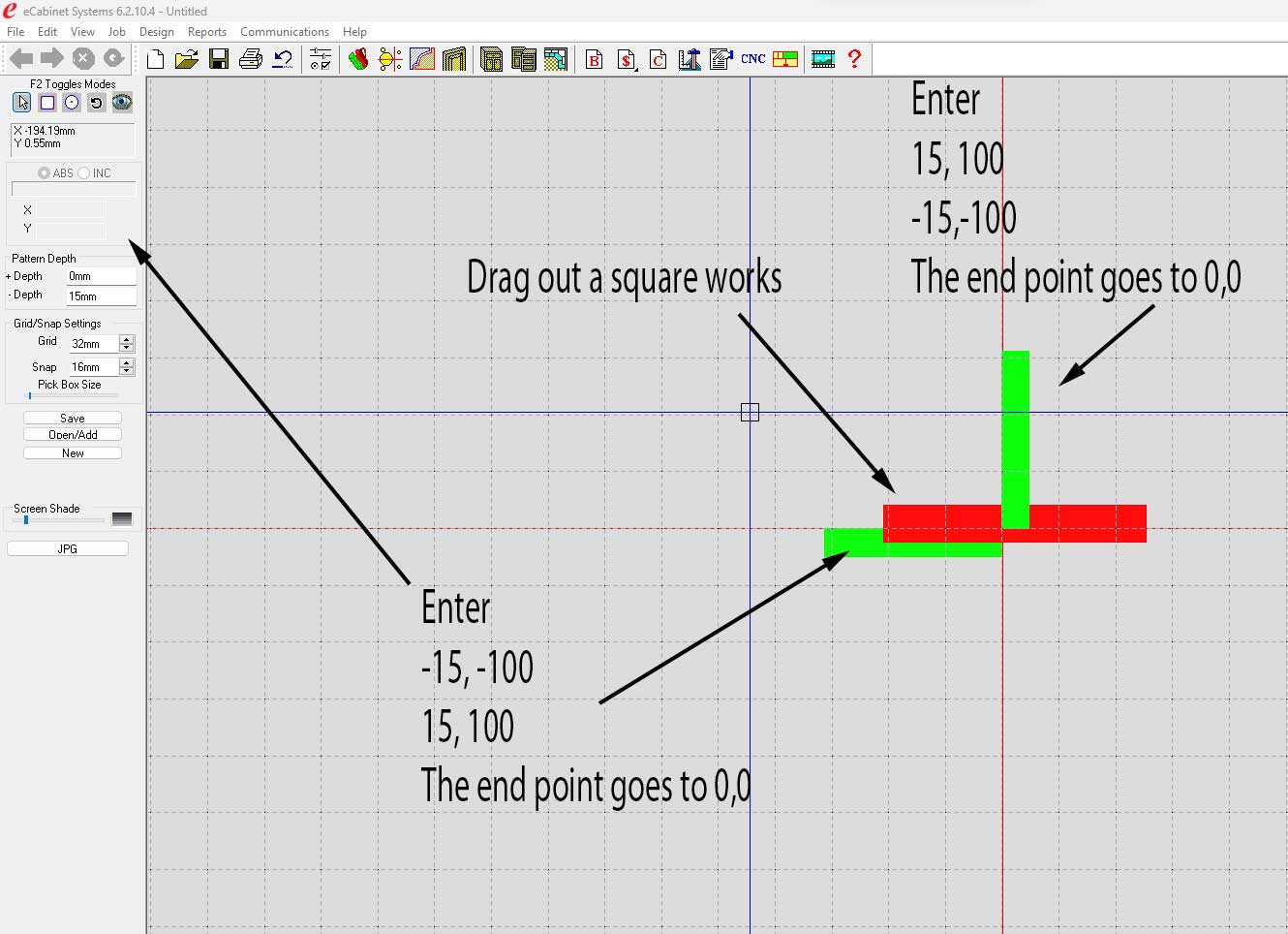The height and width of the screenshot is (934, 1288).
Task: Select the arrow pointer mode tool
Action: click(x=22, y=103)
